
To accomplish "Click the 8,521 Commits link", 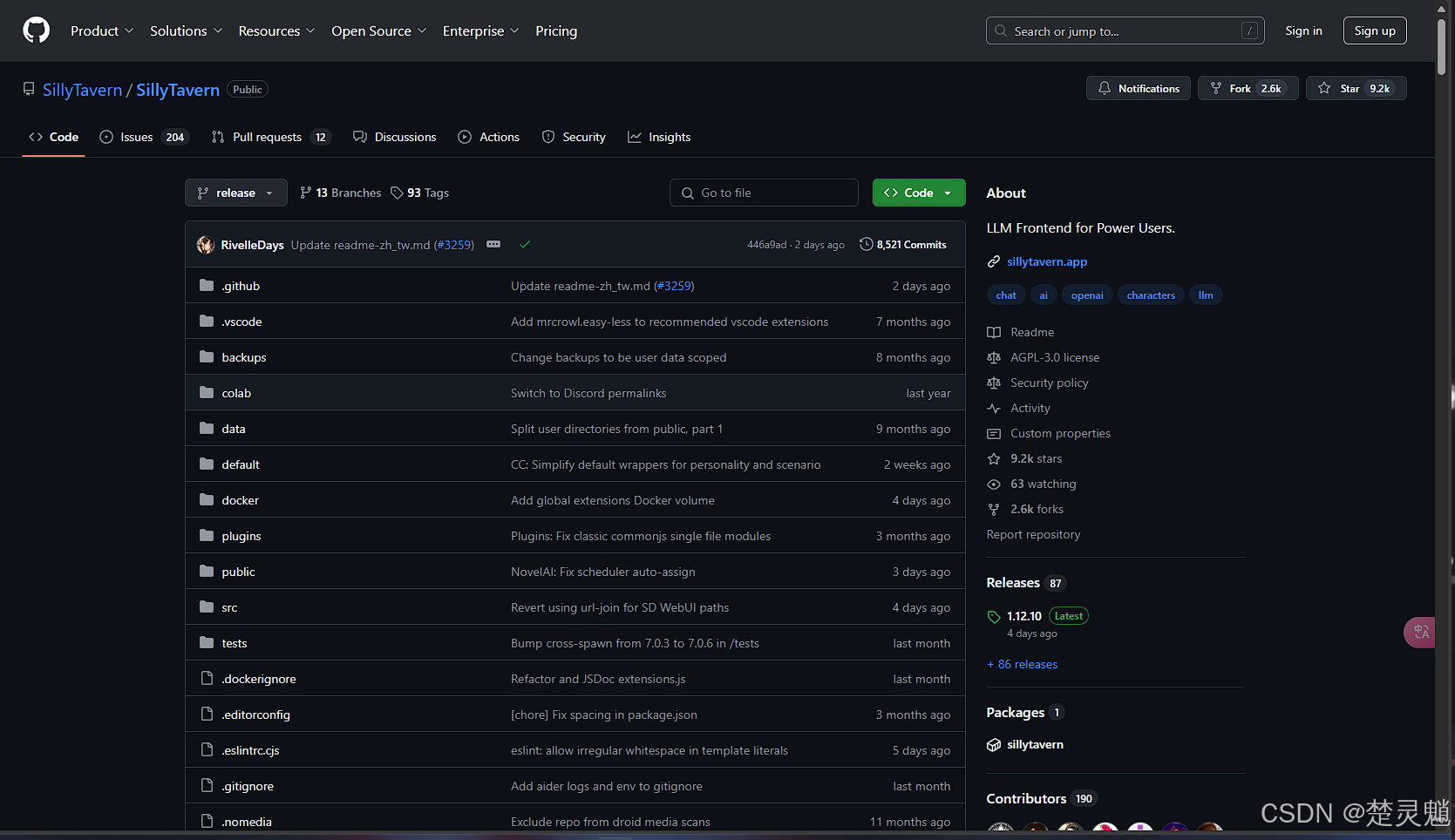I will click(903, 245).
